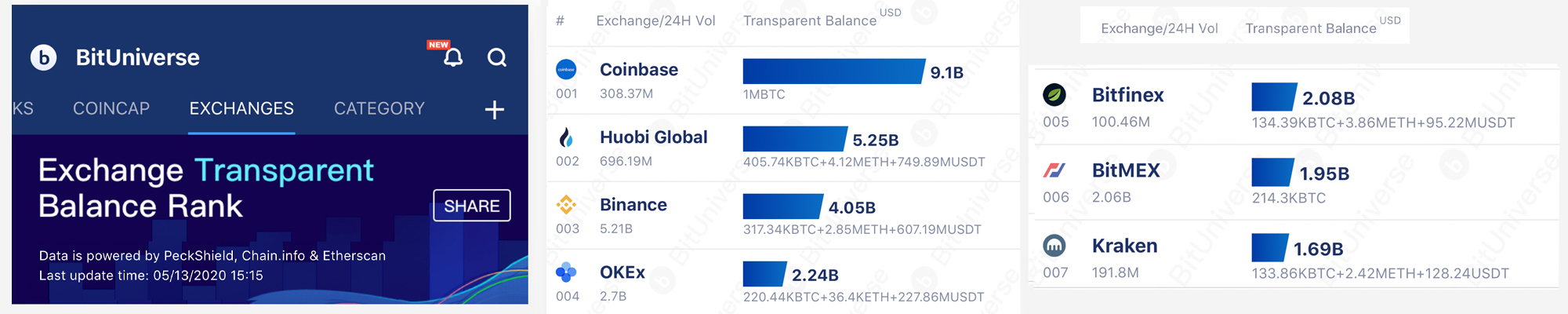Switch to the COINCAP tab
1568x314 pixels.
pos(111,108)
